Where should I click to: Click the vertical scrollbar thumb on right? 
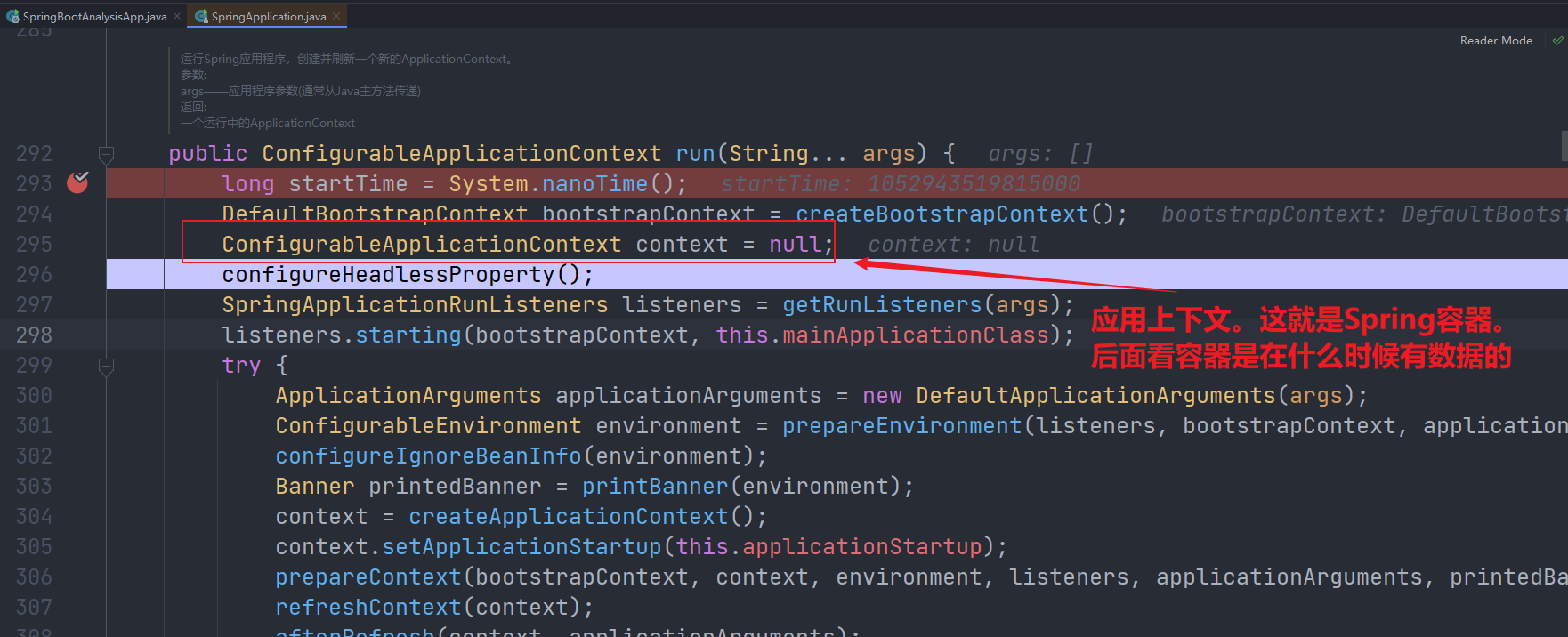pyautogui.click(x=1564, y=146)
